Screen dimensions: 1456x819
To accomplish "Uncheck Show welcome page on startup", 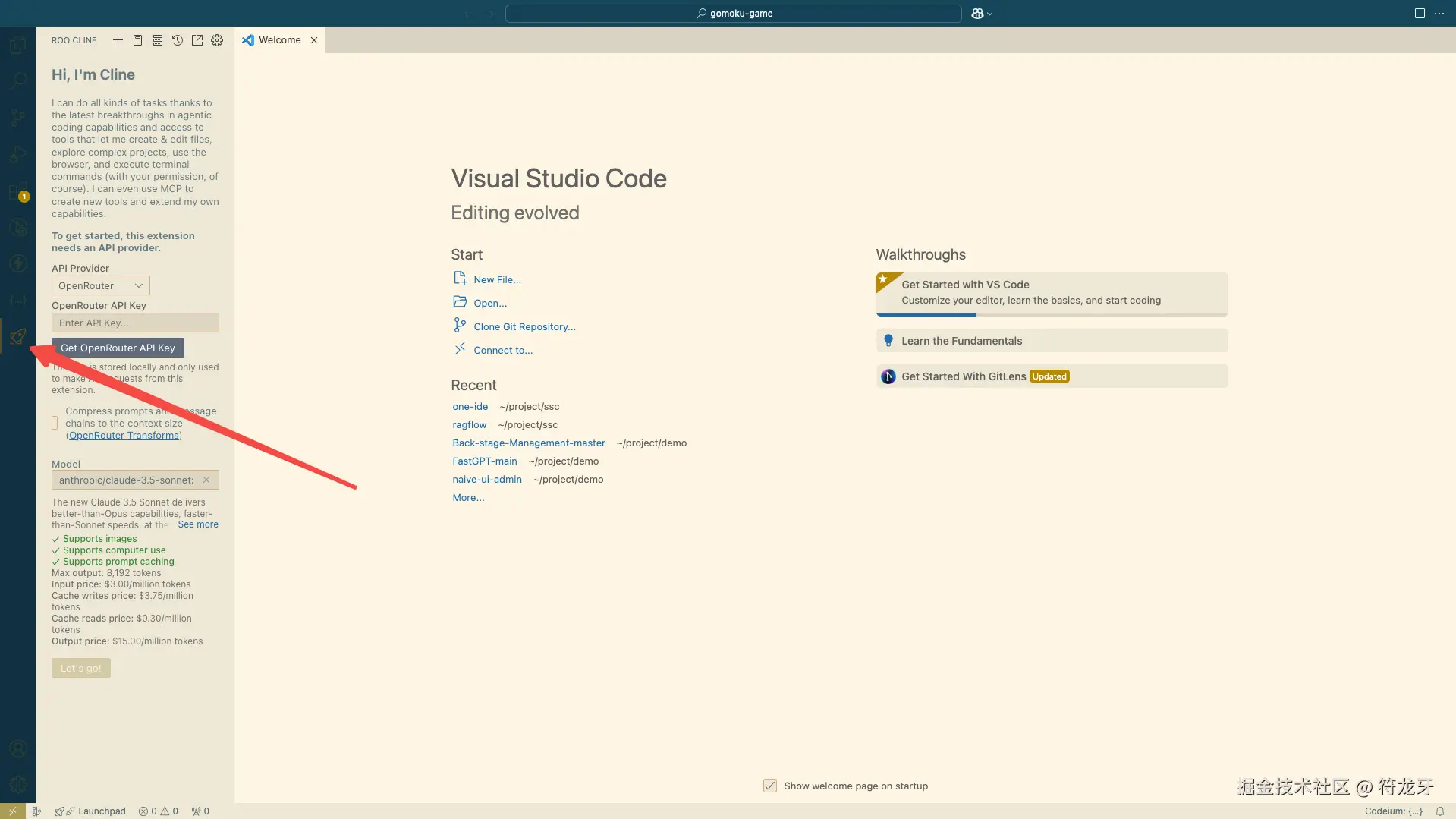I will (770, 786).
